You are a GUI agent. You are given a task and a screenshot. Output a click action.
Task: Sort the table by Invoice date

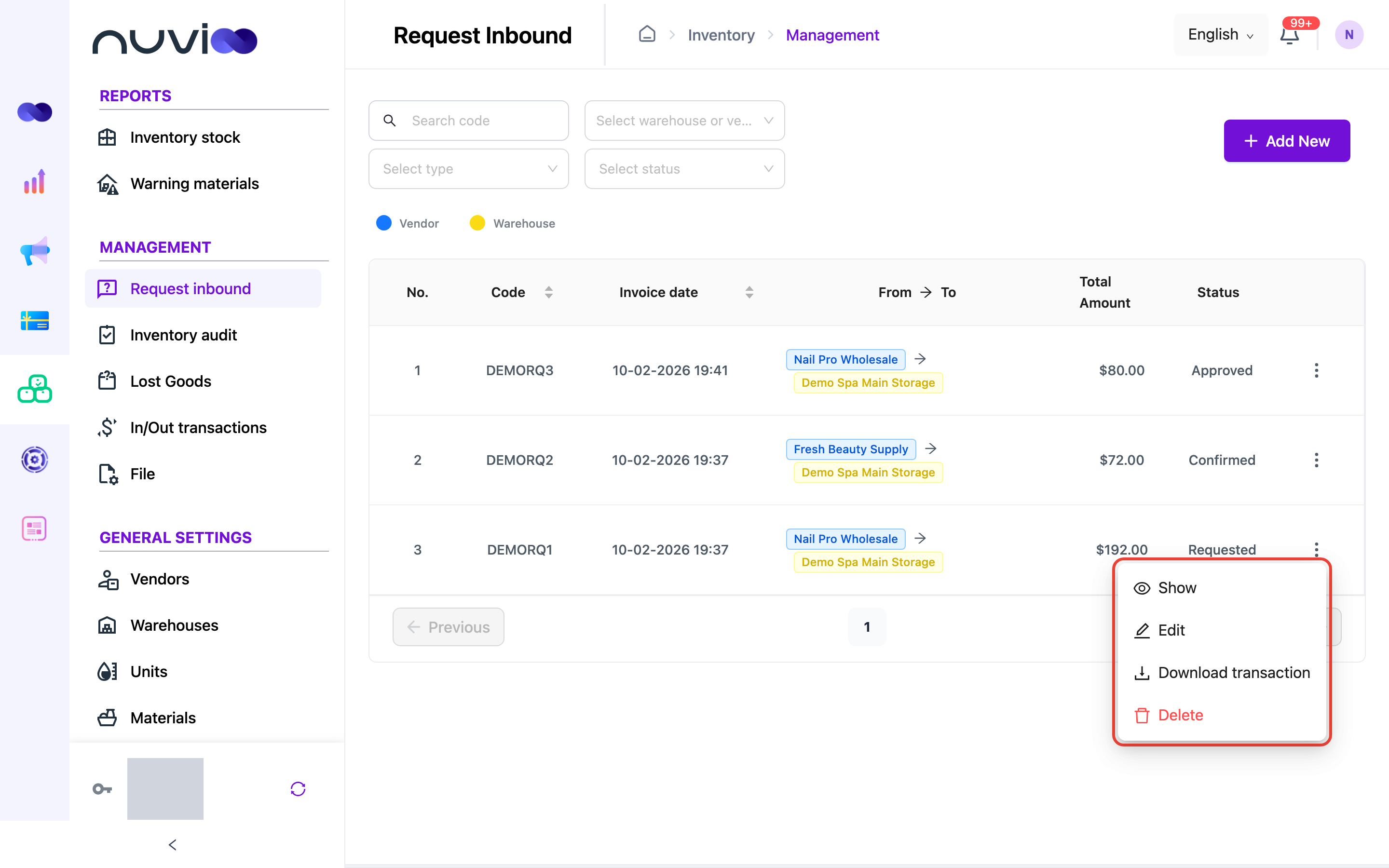(x=749, y=292)
